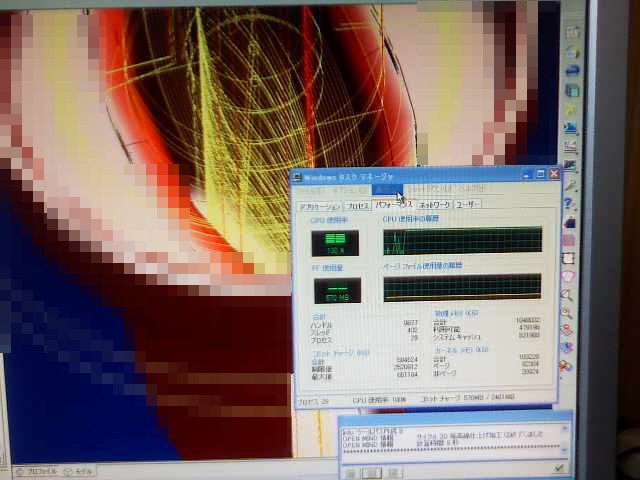Select the パフォーマンス tab

(x=394, y=204)
